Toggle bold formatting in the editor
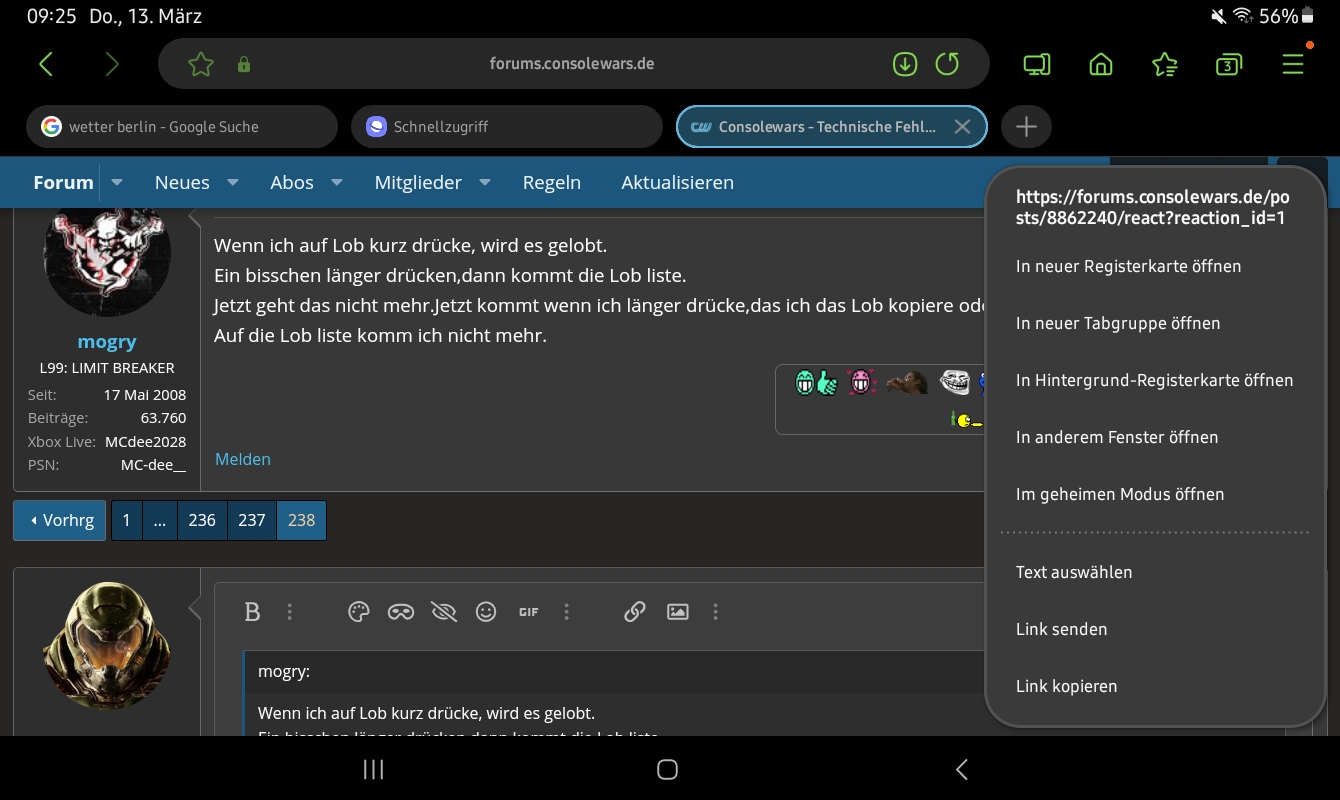This screenshot has height=800, width=1340. point(252,612)
